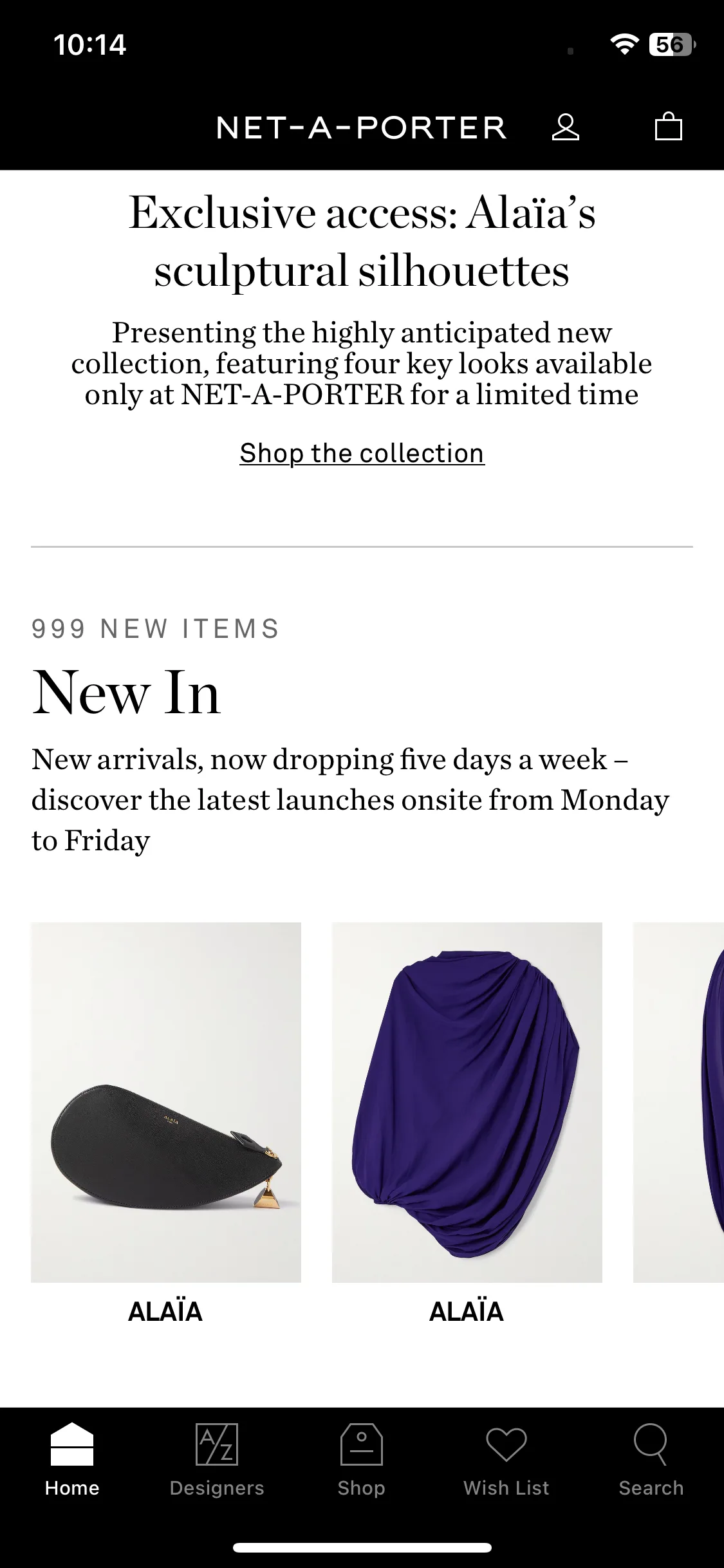
Task: Open the Wish List heart icon
Action: coord(506,1444)
